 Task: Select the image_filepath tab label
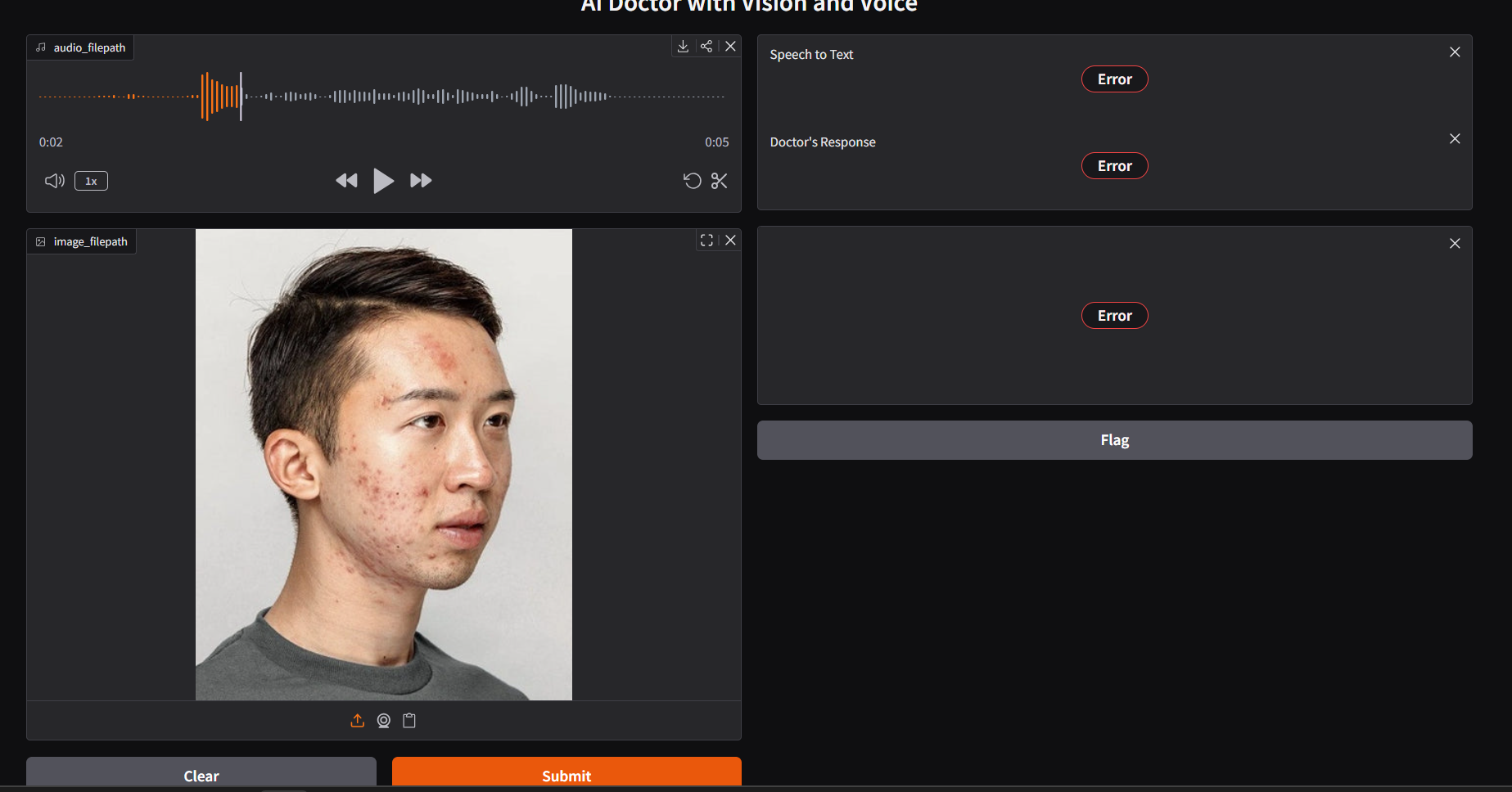pos(81,241)
